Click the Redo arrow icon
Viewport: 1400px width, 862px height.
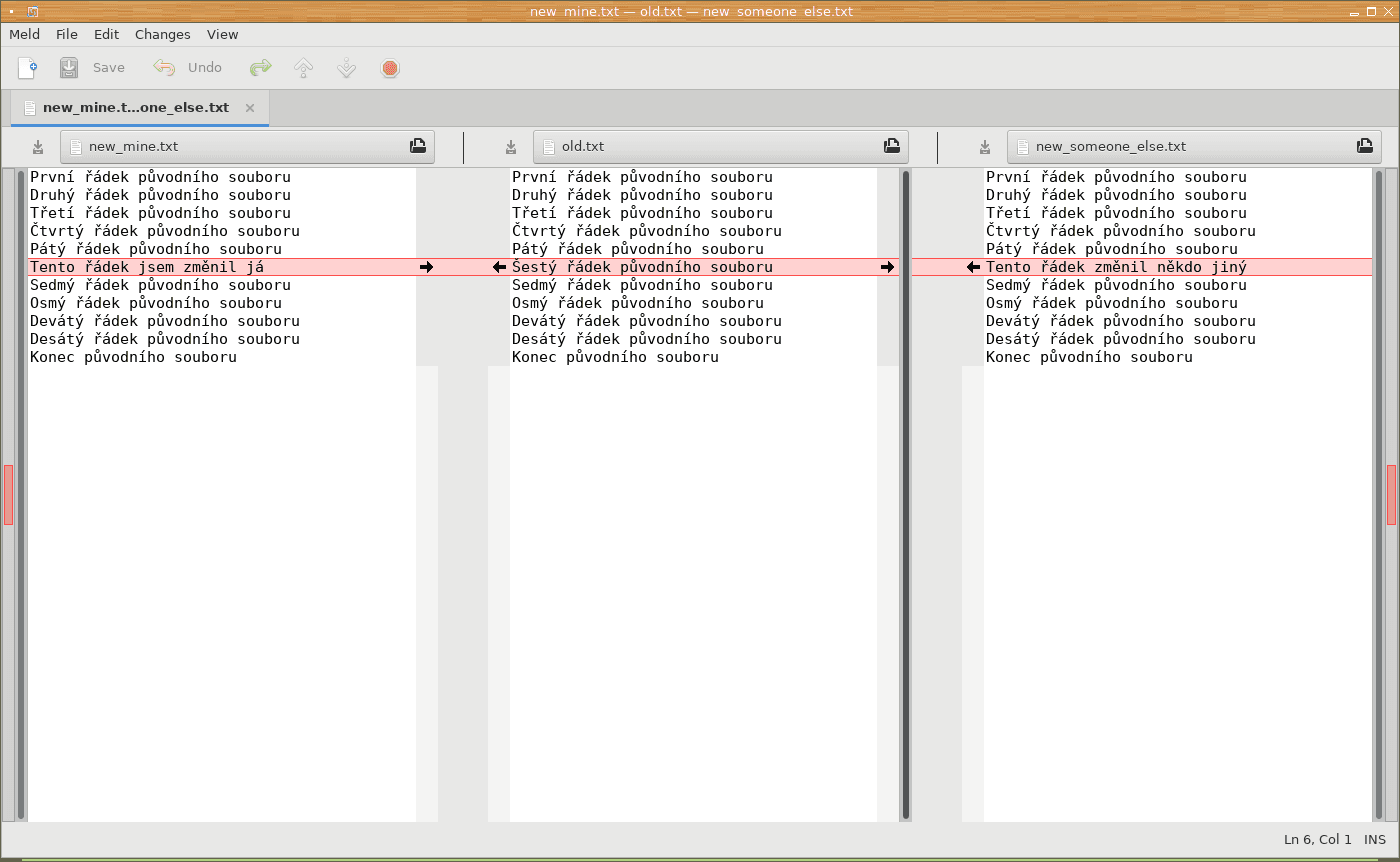pos(261,68)
